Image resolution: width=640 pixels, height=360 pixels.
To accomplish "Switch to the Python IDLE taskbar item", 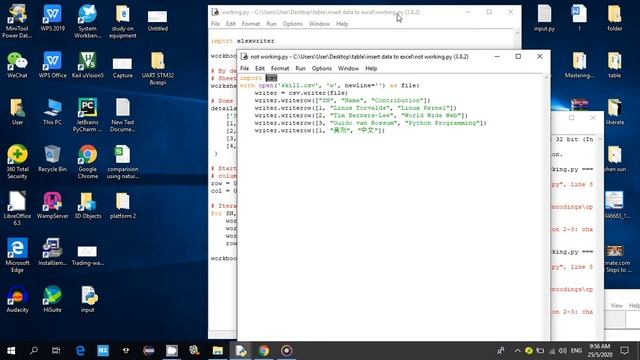I will pos(241,351).
